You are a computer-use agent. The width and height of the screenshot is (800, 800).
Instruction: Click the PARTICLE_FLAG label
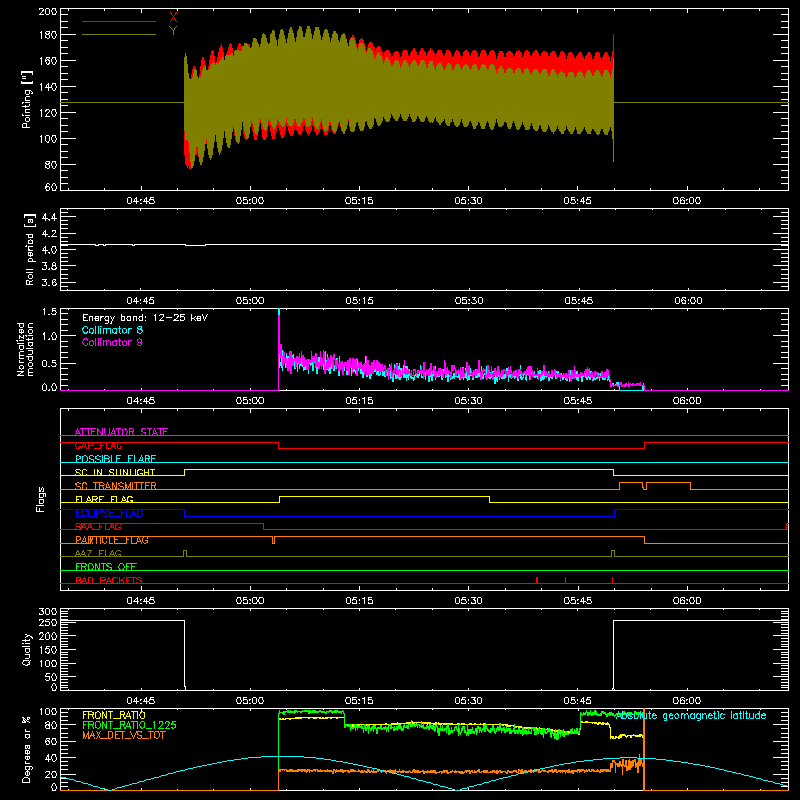[112, 540]
